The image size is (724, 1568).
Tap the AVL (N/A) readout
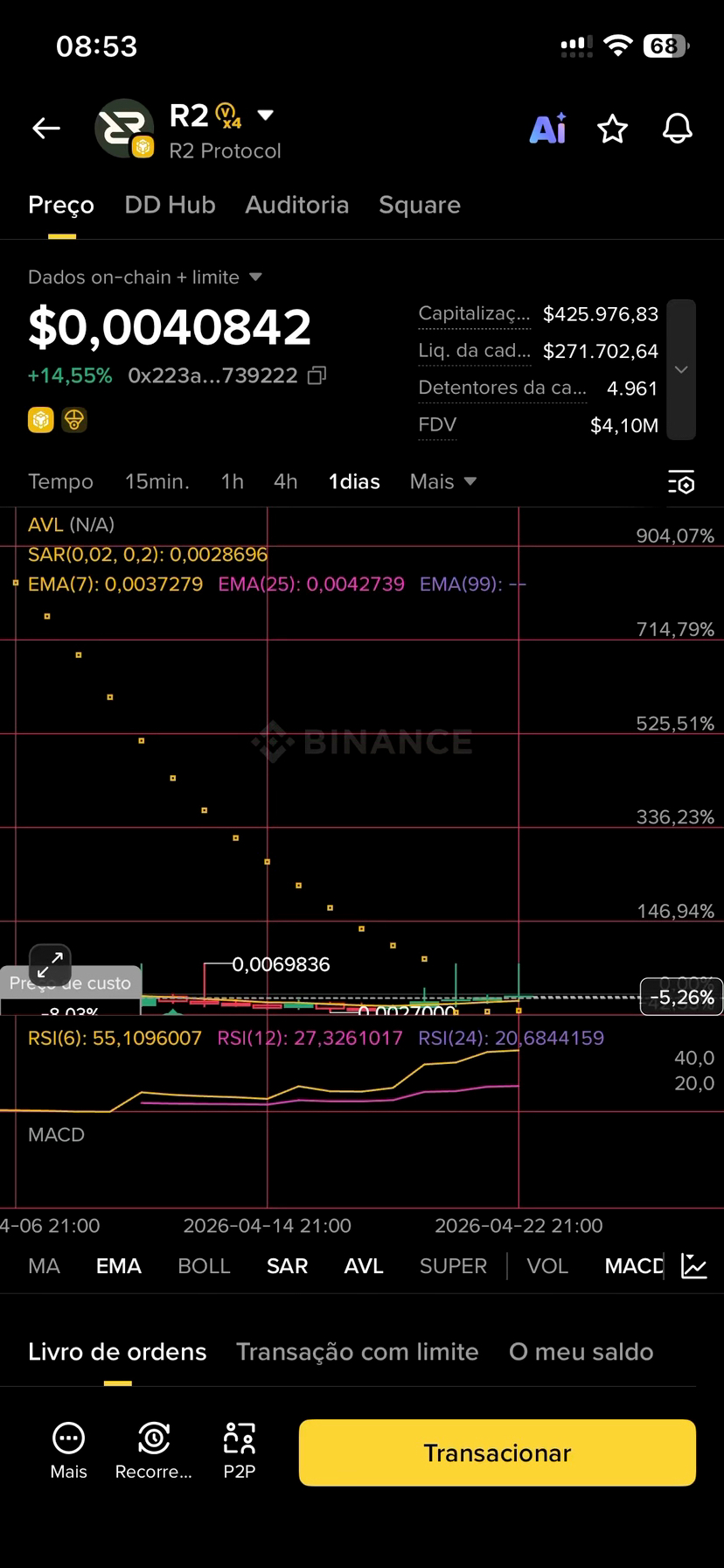point(71,524)
